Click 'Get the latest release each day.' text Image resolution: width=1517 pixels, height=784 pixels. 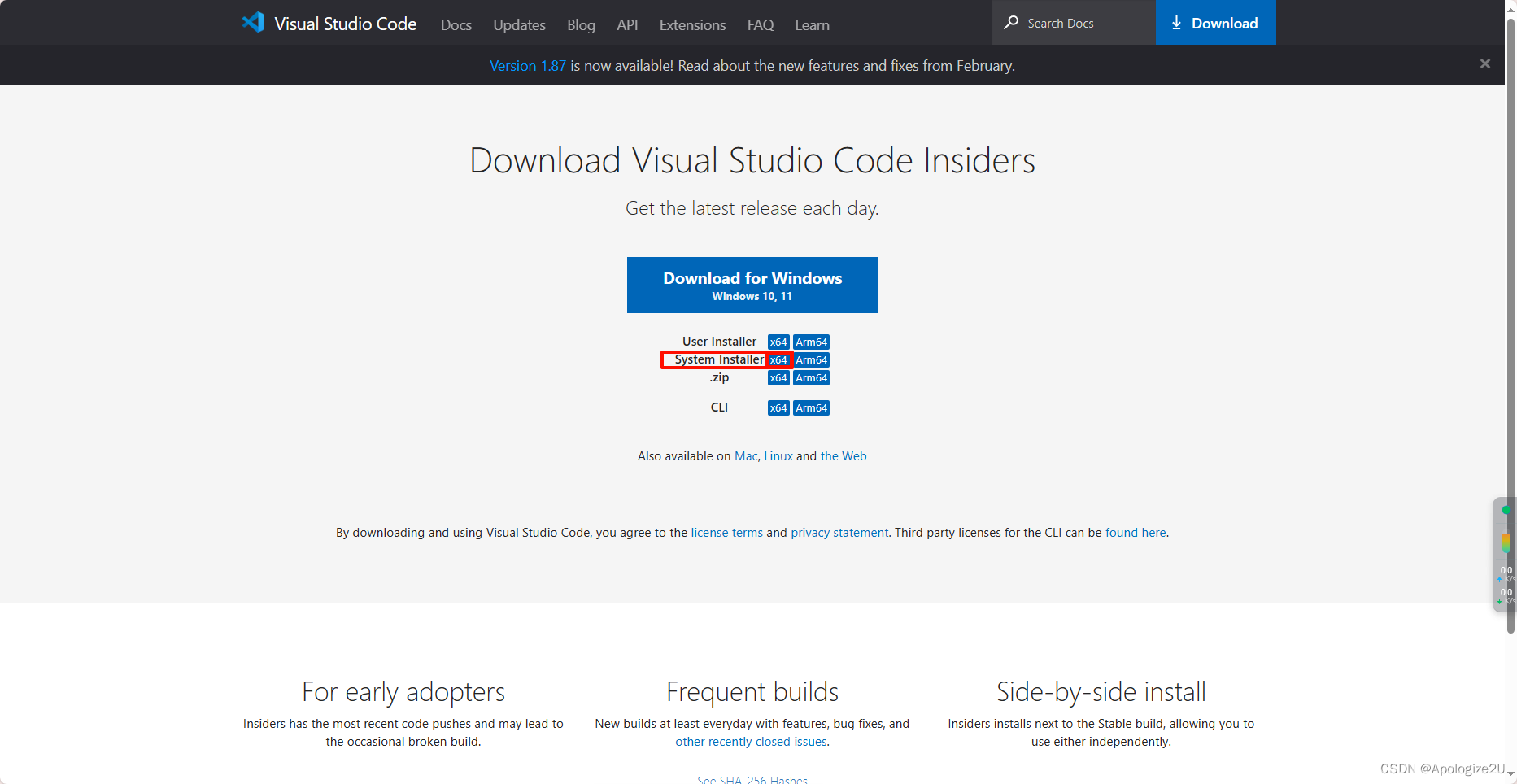coord(752,208)
